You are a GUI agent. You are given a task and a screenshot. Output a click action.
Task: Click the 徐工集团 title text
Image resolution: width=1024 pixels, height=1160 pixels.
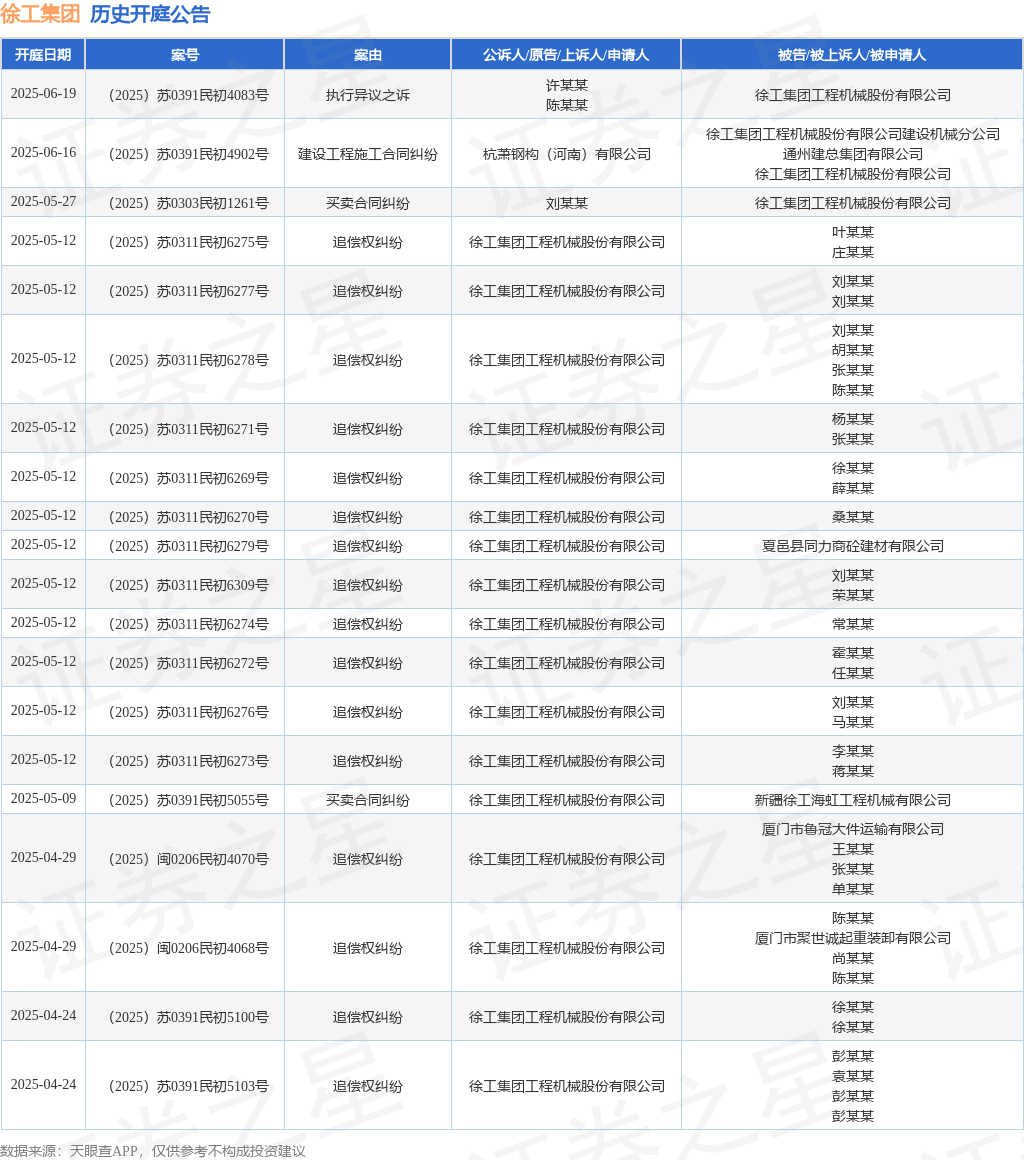pyautogui.click(x=40, y=14)
